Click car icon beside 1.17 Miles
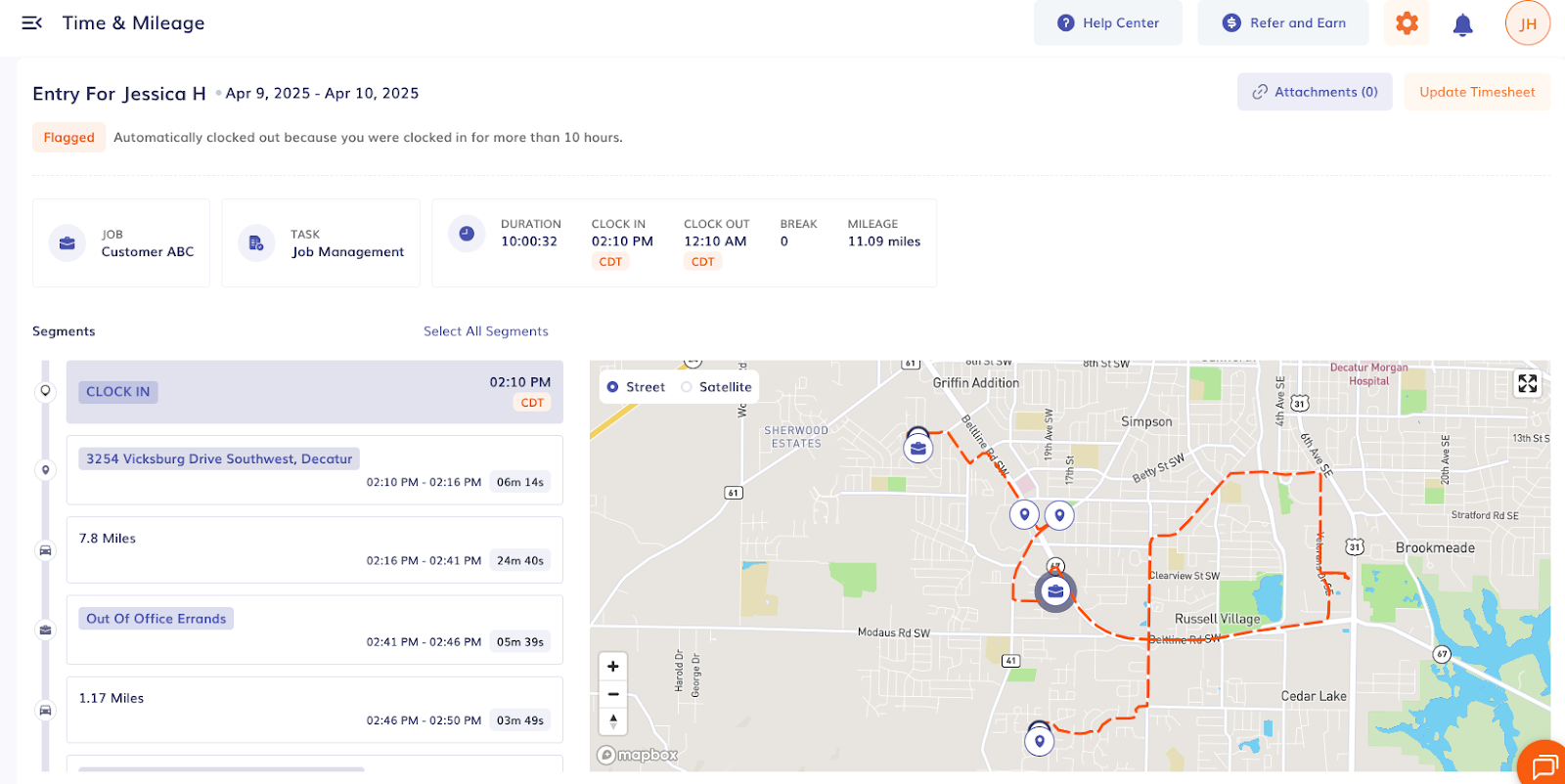The height and width of the screenshot is (784, 1565). click(x=45, y=710)
